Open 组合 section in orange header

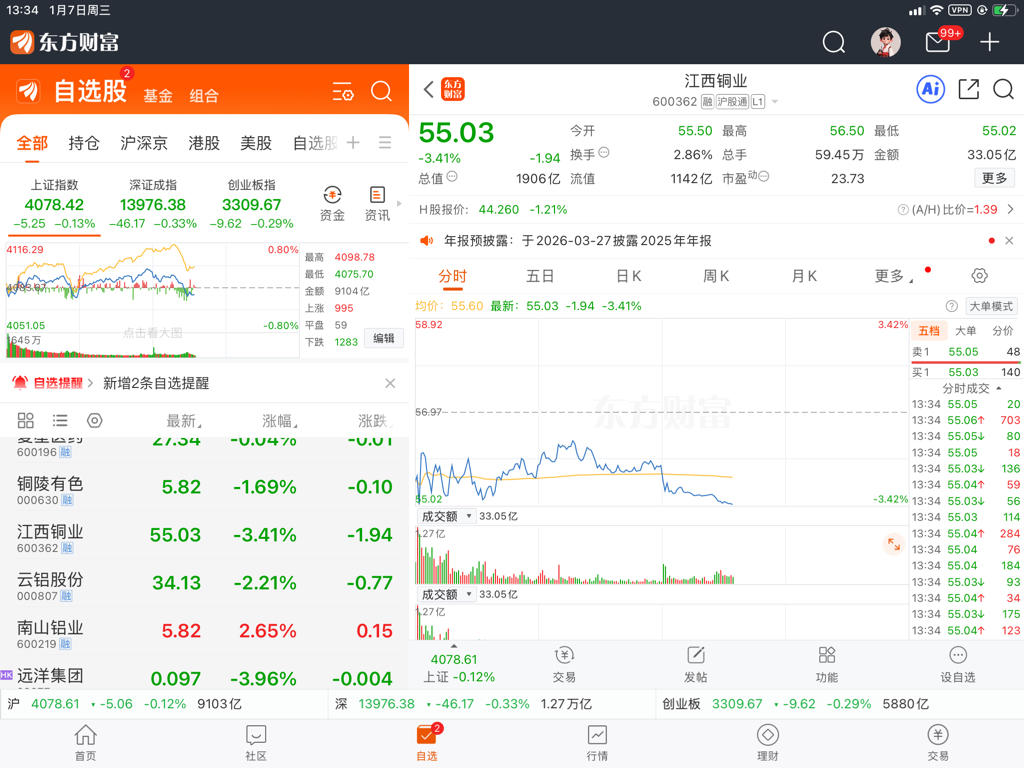204,96
